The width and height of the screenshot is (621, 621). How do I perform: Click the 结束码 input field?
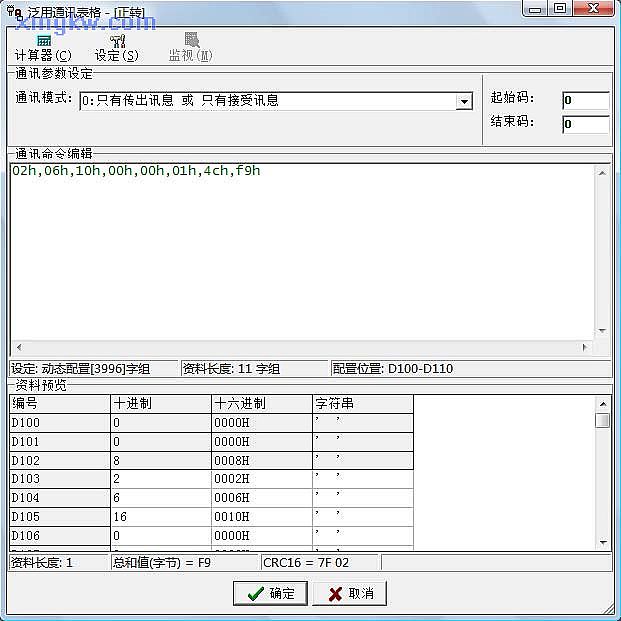tap(585, 125)
